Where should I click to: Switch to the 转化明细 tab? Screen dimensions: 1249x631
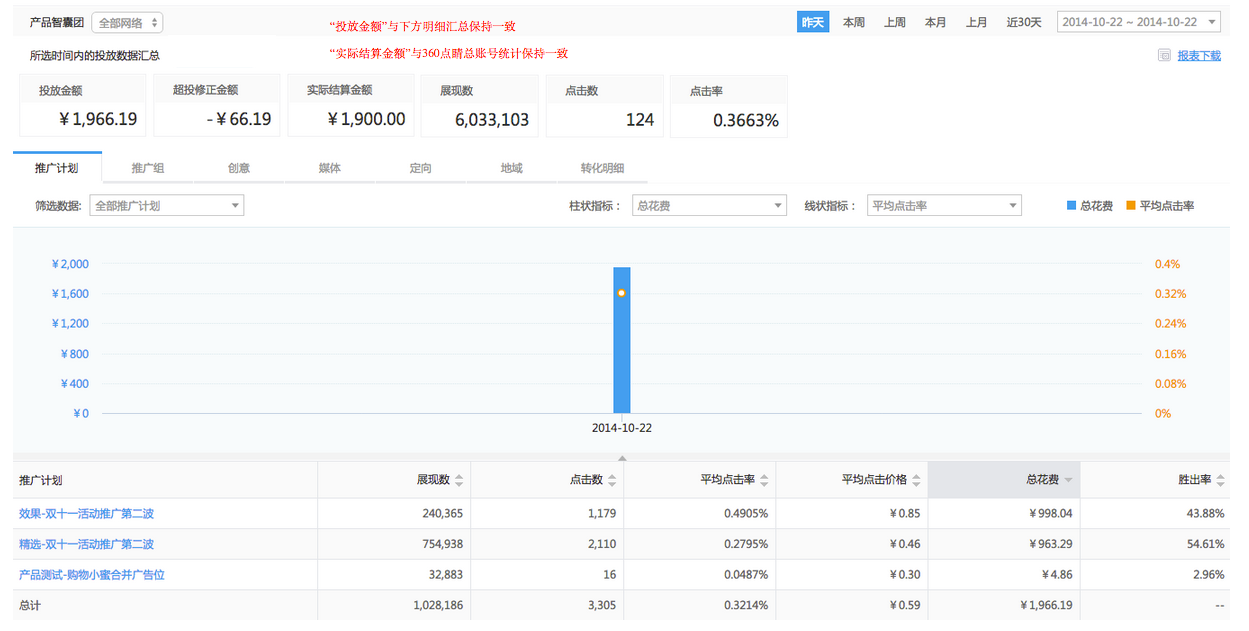pos(602,168)
